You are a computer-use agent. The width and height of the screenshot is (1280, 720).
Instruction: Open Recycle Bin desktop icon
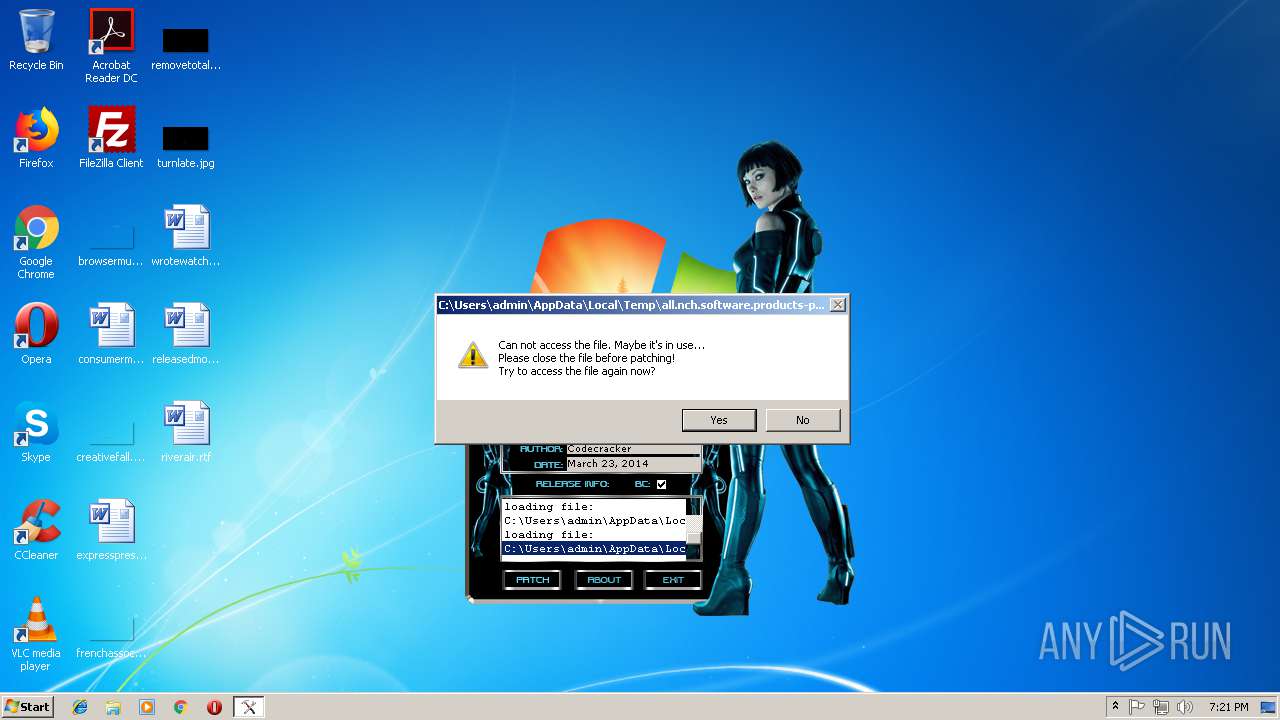pyautogui.click(x=36, y=40)
